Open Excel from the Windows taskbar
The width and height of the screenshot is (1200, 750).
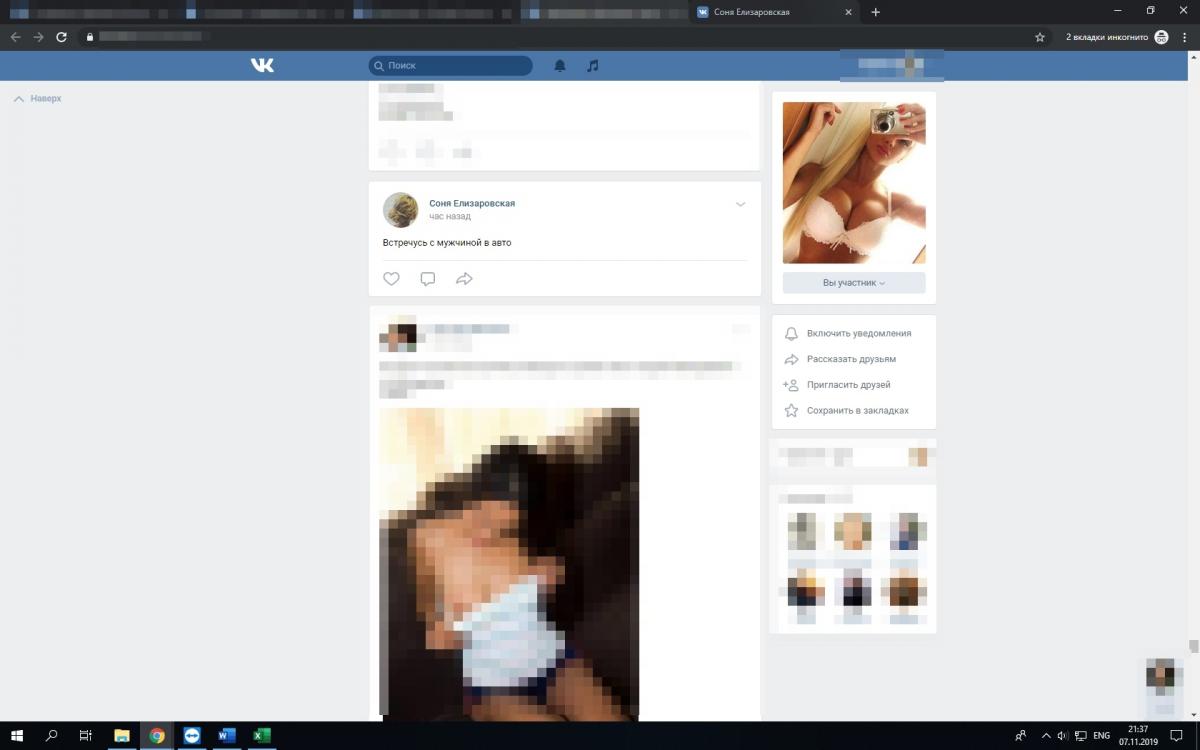coord(262,736)
